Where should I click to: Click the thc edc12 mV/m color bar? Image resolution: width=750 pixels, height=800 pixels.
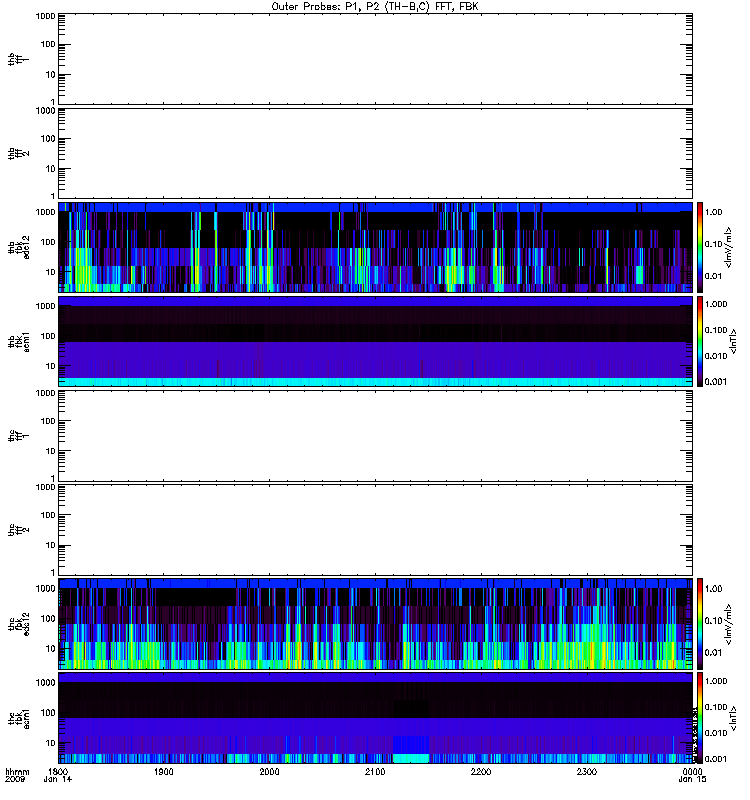tap(700, 624)
